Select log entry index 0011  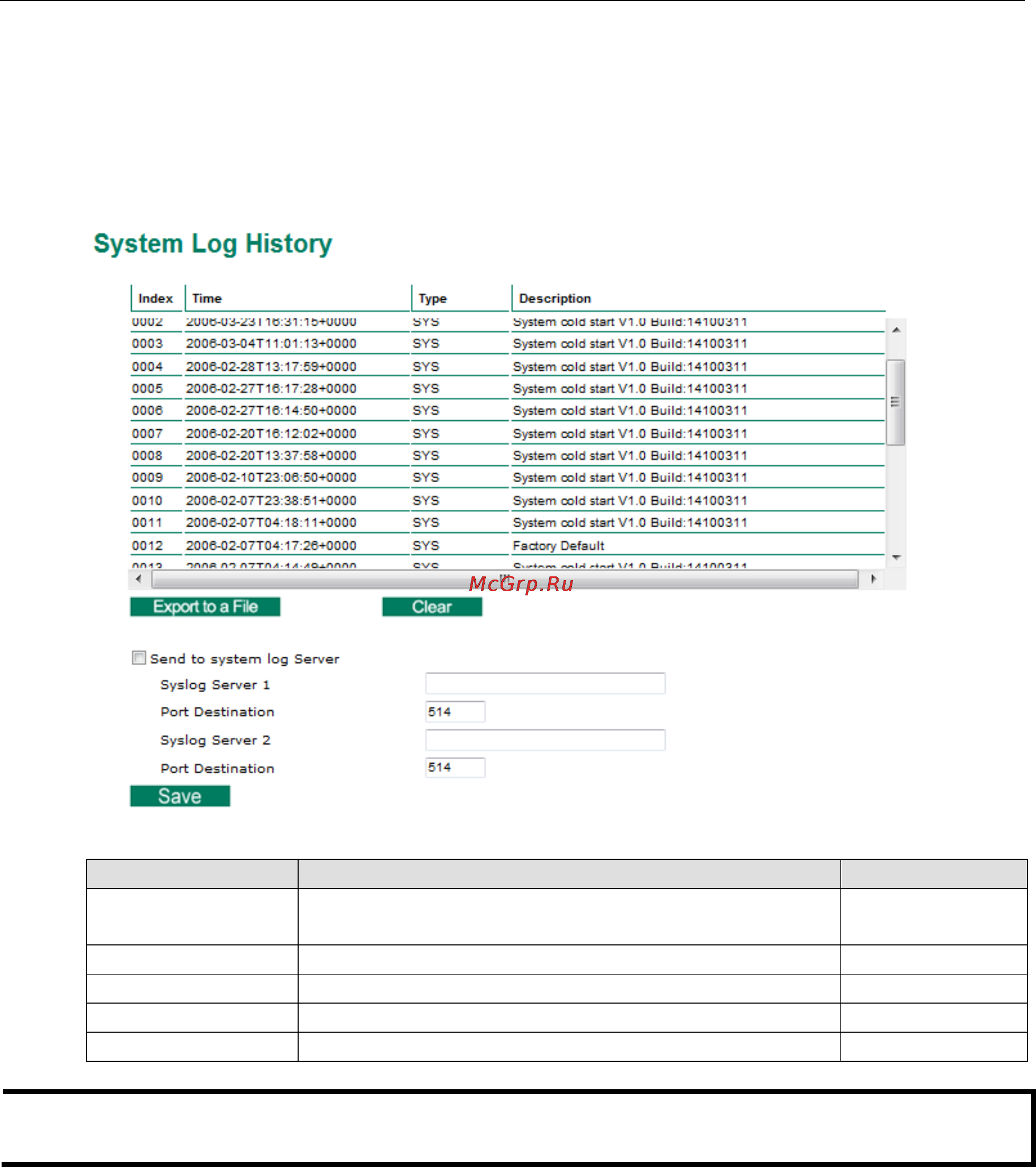tap(147, 522)
